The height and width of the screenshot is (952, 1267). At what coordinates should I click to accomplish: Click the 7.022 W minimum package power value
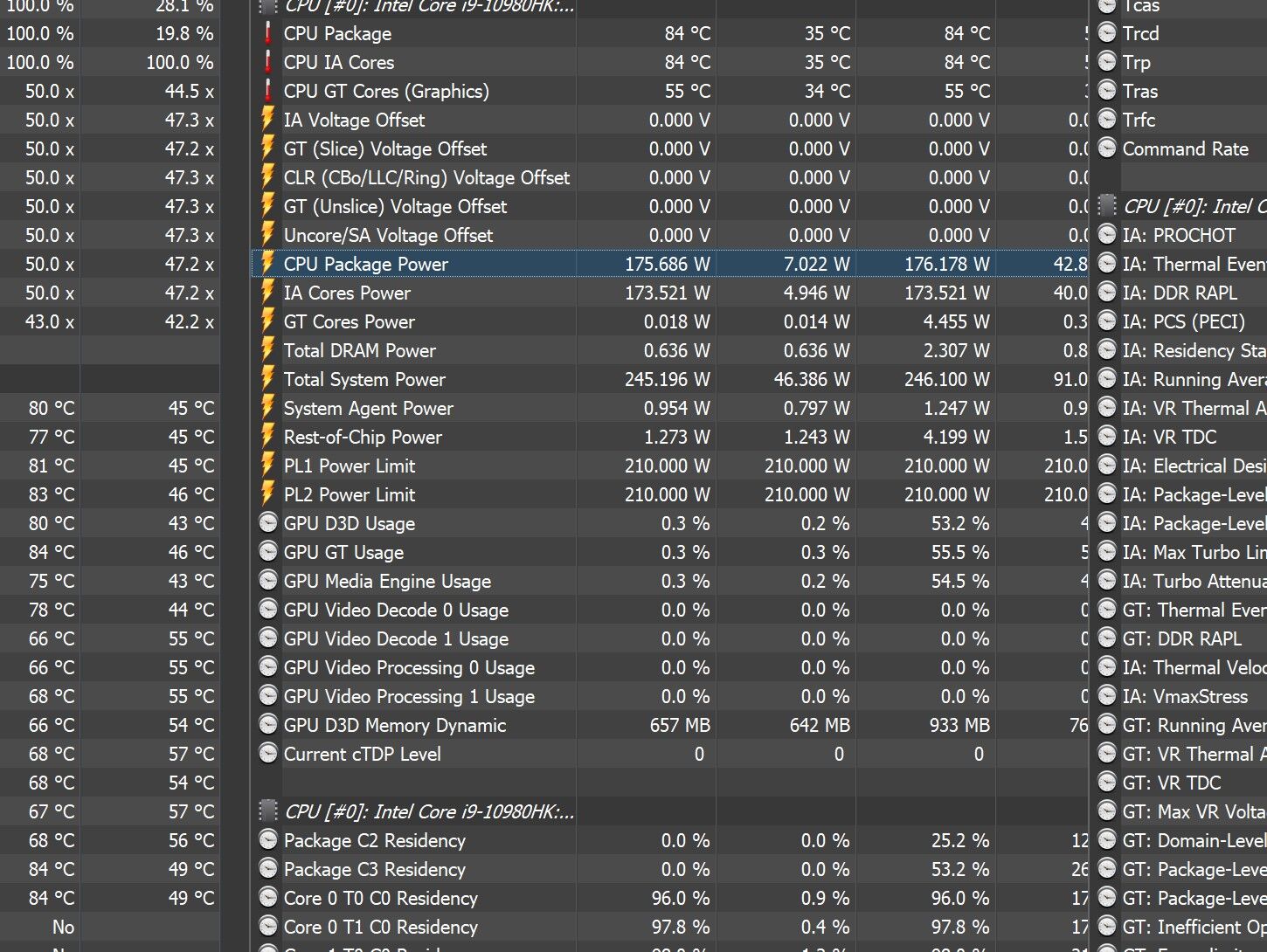click(816, 264)
